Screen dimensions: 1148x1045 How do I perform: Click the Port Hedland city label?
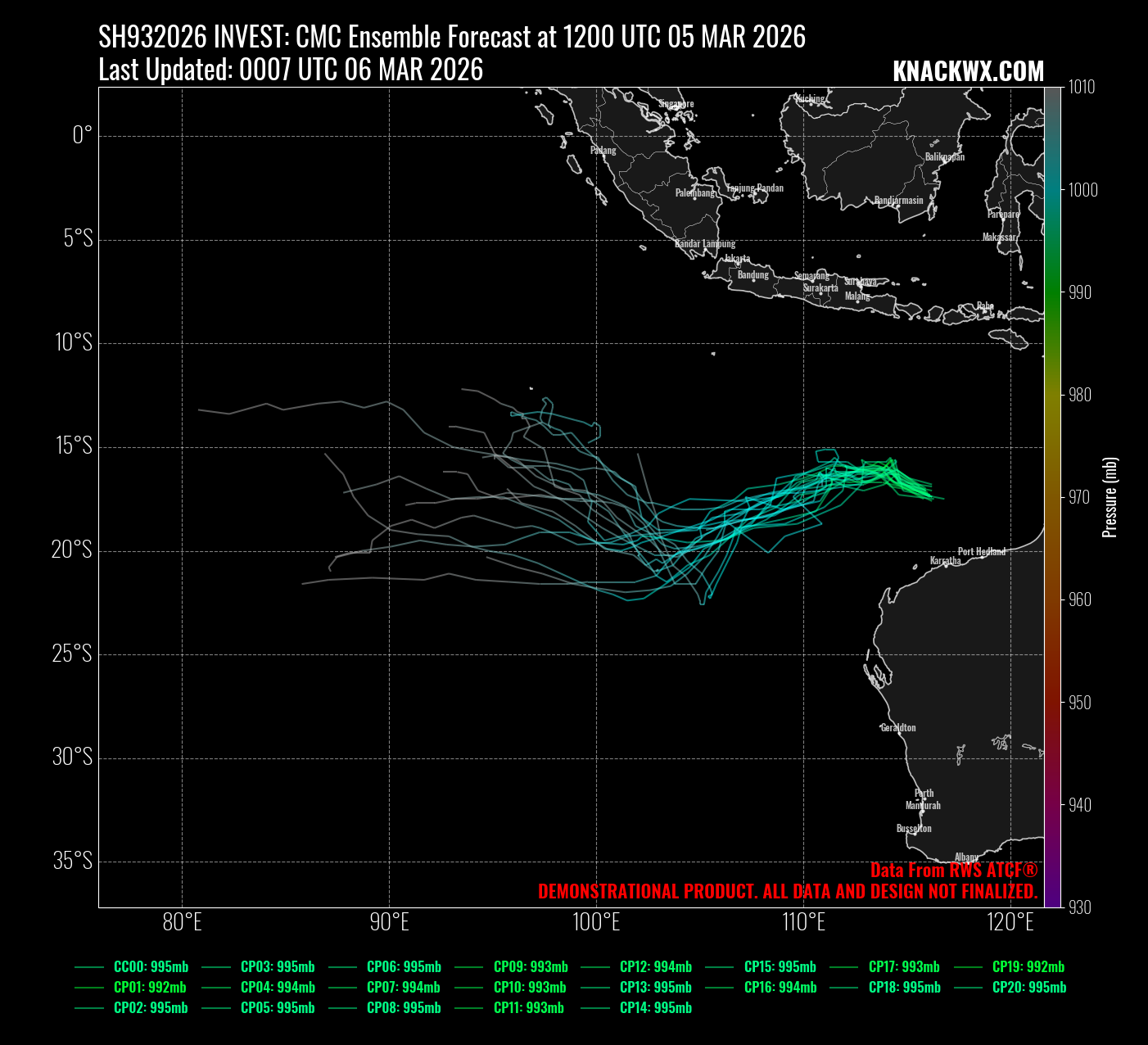click(x=981, y=551)
